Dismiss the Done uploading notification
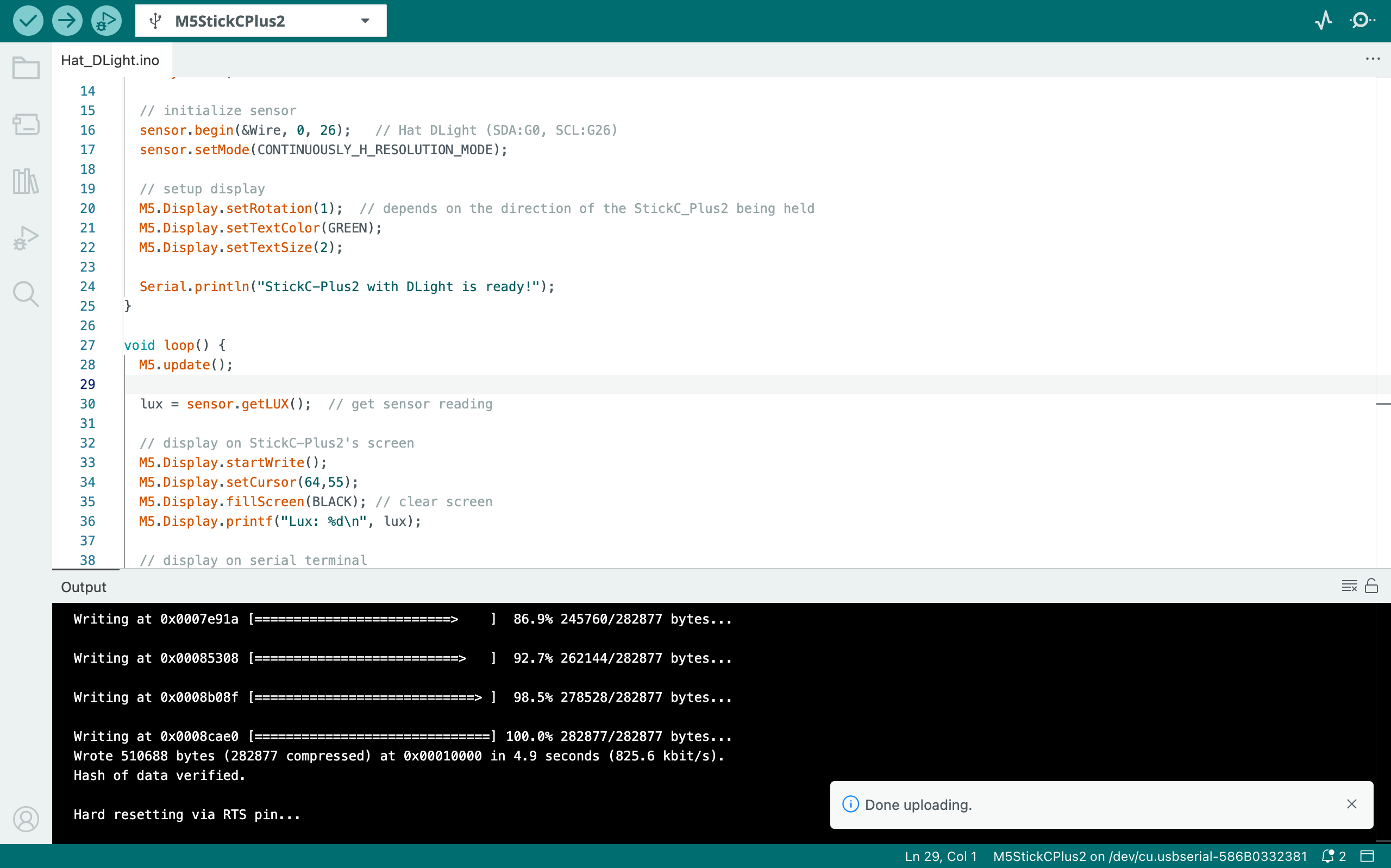Image resolution: width=1391 pixels, height=868 pixels. tap(1352, 804)
